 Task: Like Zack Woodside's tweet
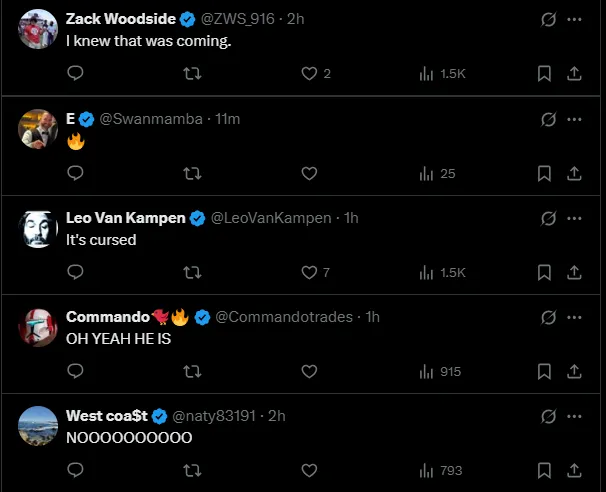[x=309, y=73]
